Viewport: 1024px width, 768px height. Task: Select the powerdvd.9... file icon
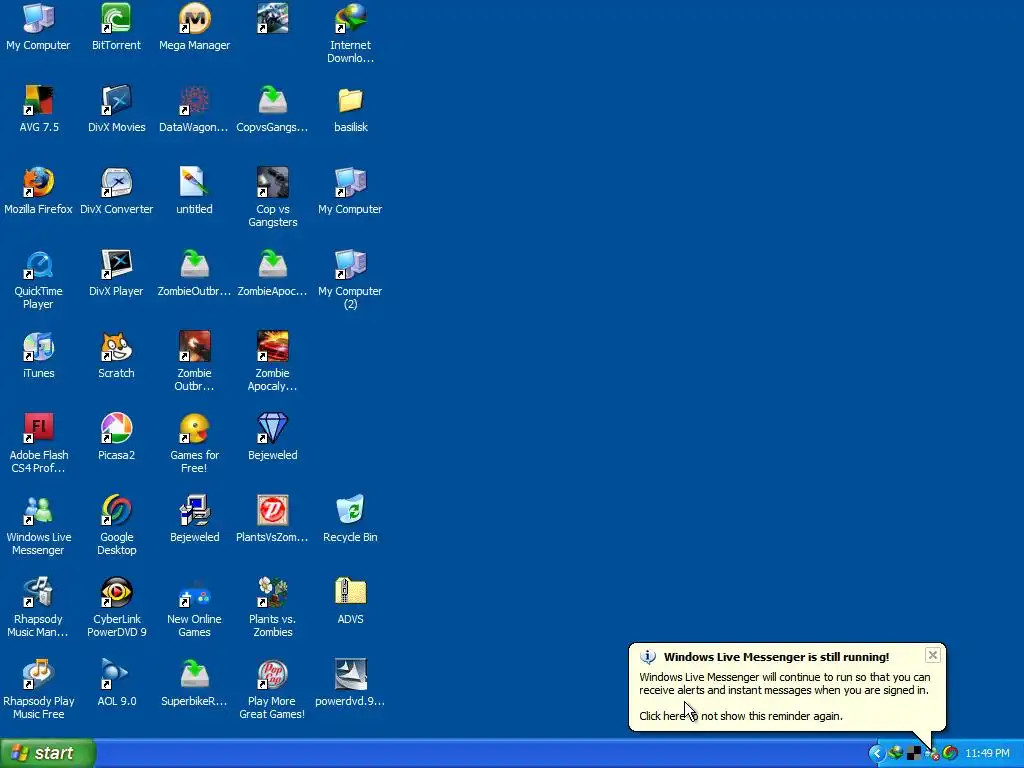click(350, 684)
